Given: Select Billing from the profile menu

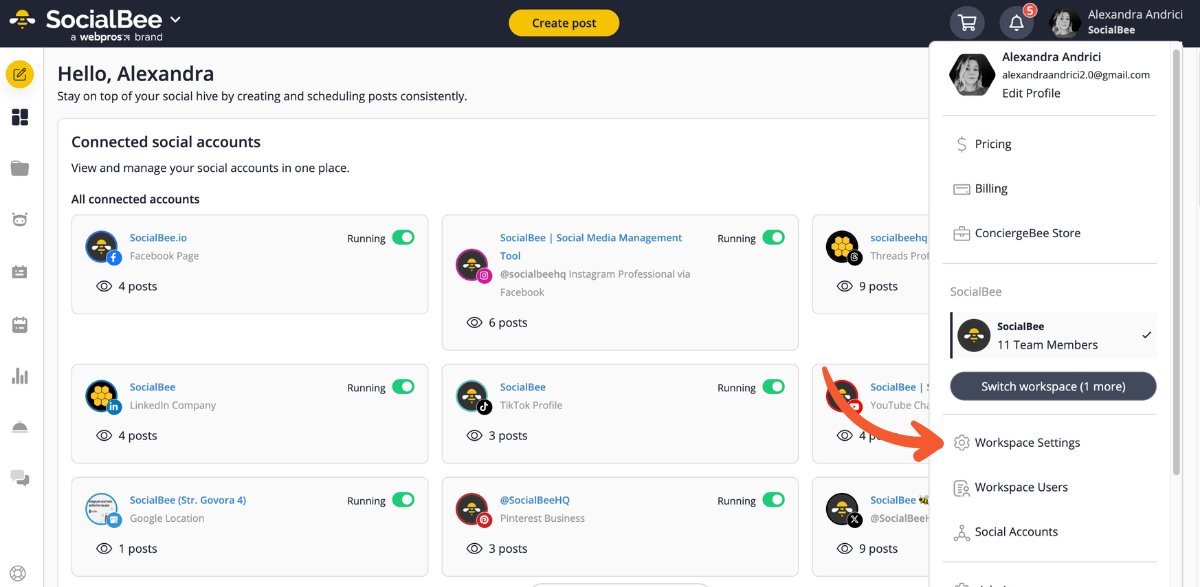Looking at the screenshot, I should (991, 189).
